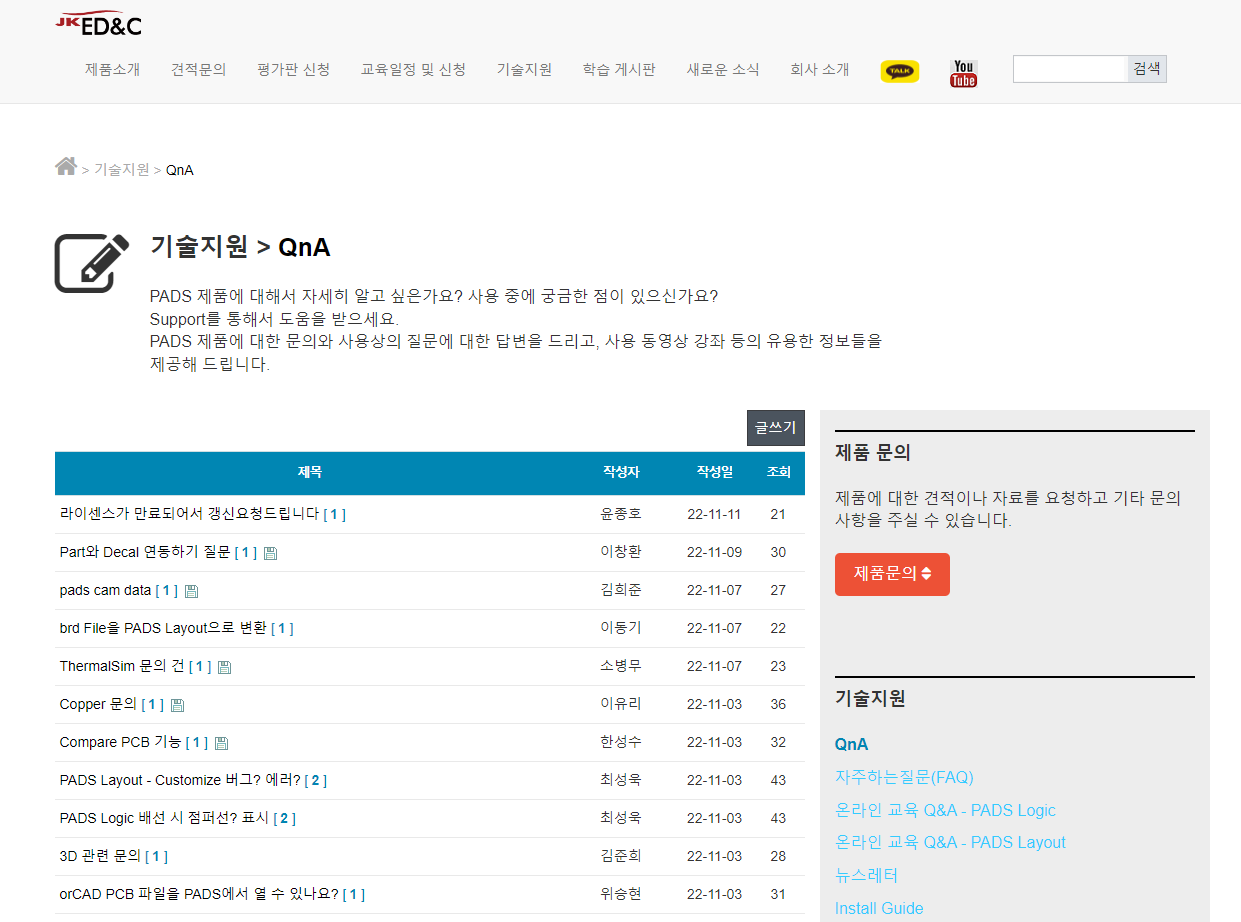
Task: Click author name 위승현
Action: (x=621, y=894)
